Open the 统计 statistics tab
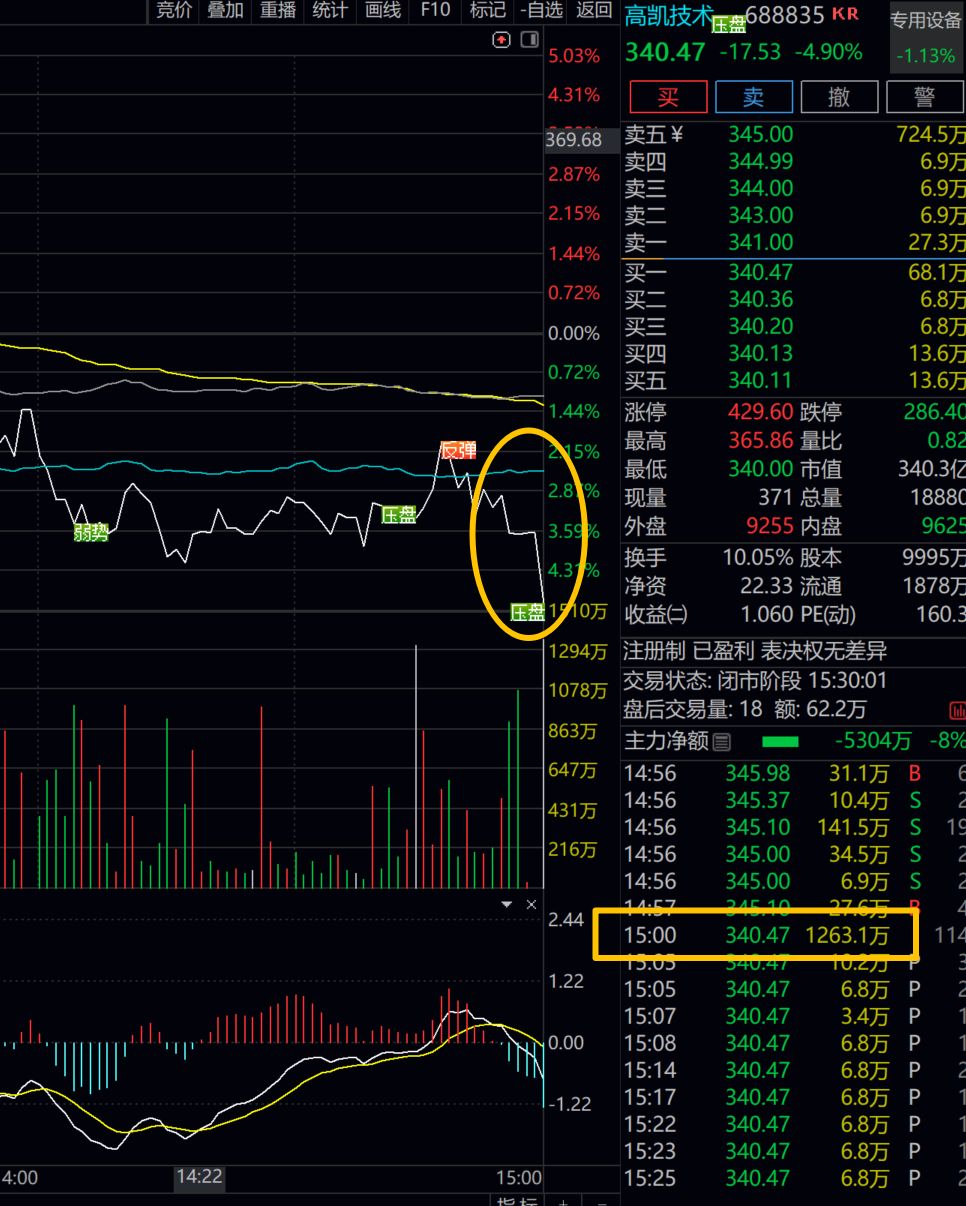This screenshot has height=1206, width=966. tap(330, 11)
